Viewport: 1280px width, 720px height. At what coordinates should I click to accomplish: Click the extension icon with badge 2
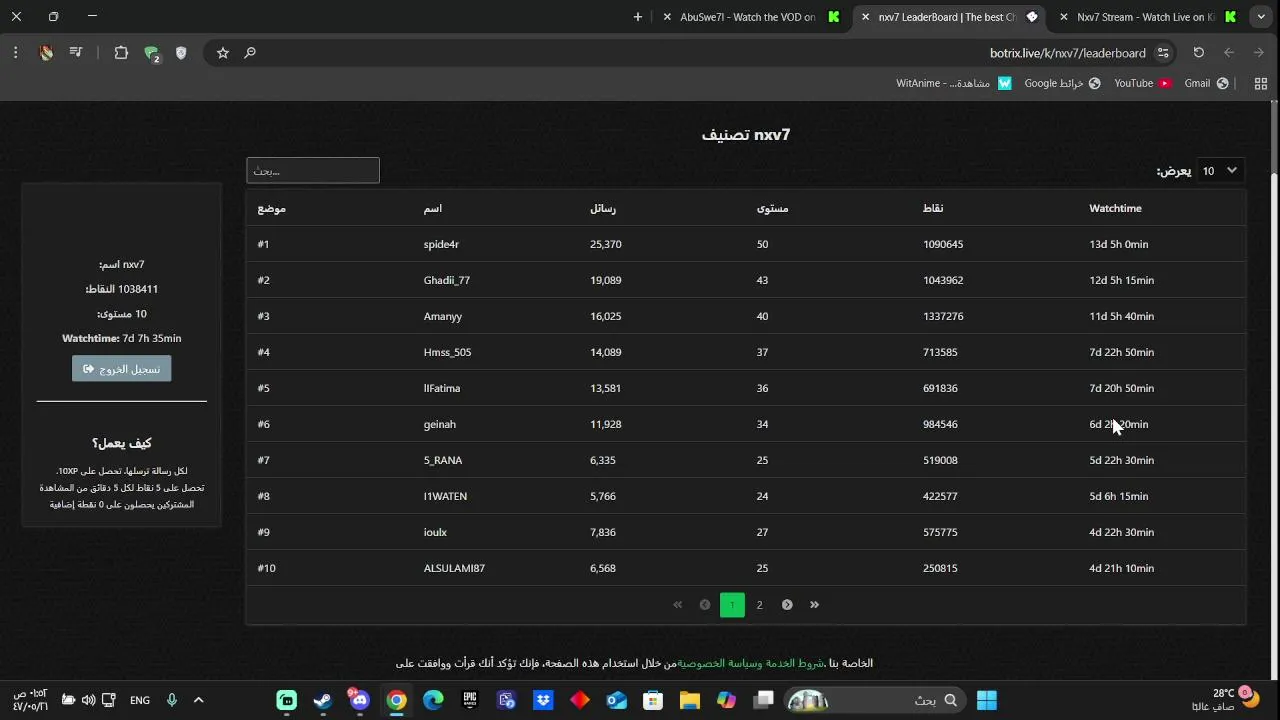pos(152,54)
